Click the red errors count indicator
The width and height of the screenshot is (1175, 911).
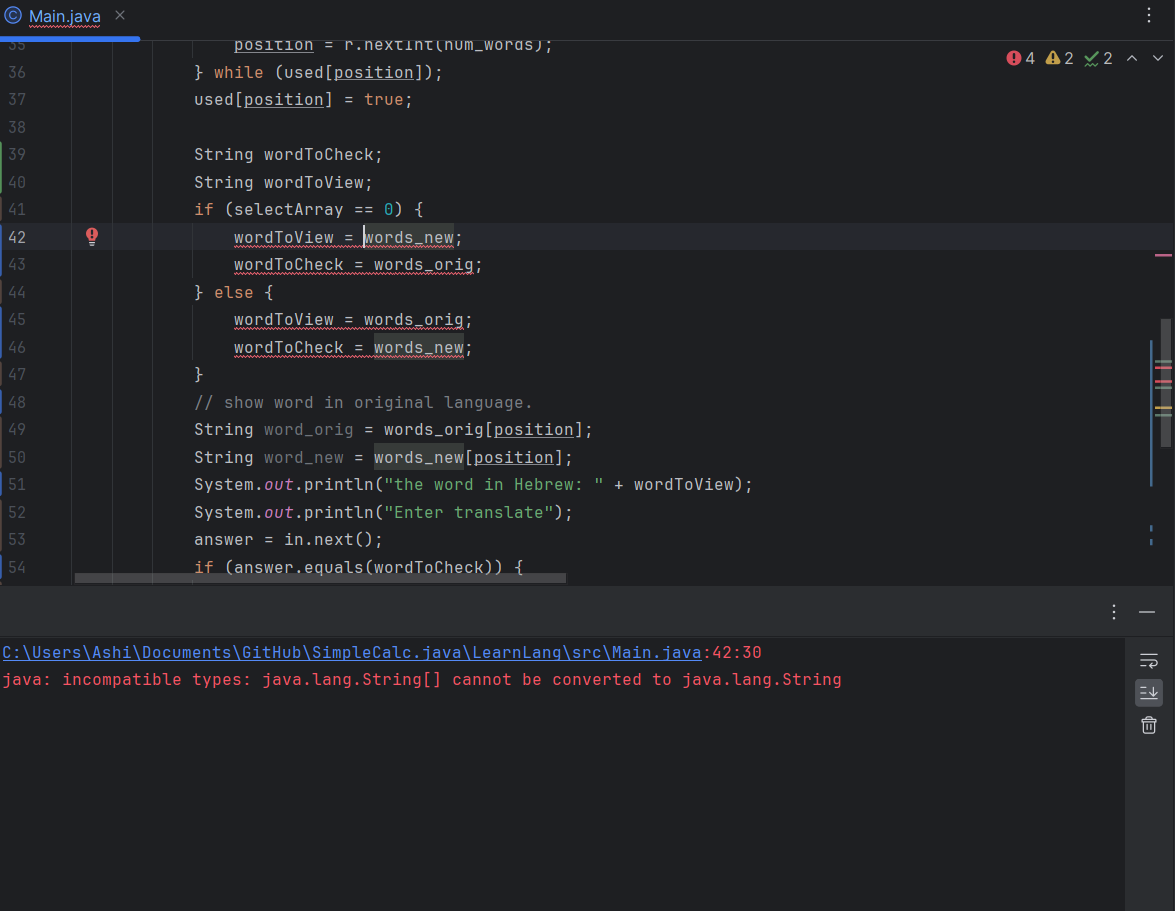pyautogui.click(x=1021, y=59)
